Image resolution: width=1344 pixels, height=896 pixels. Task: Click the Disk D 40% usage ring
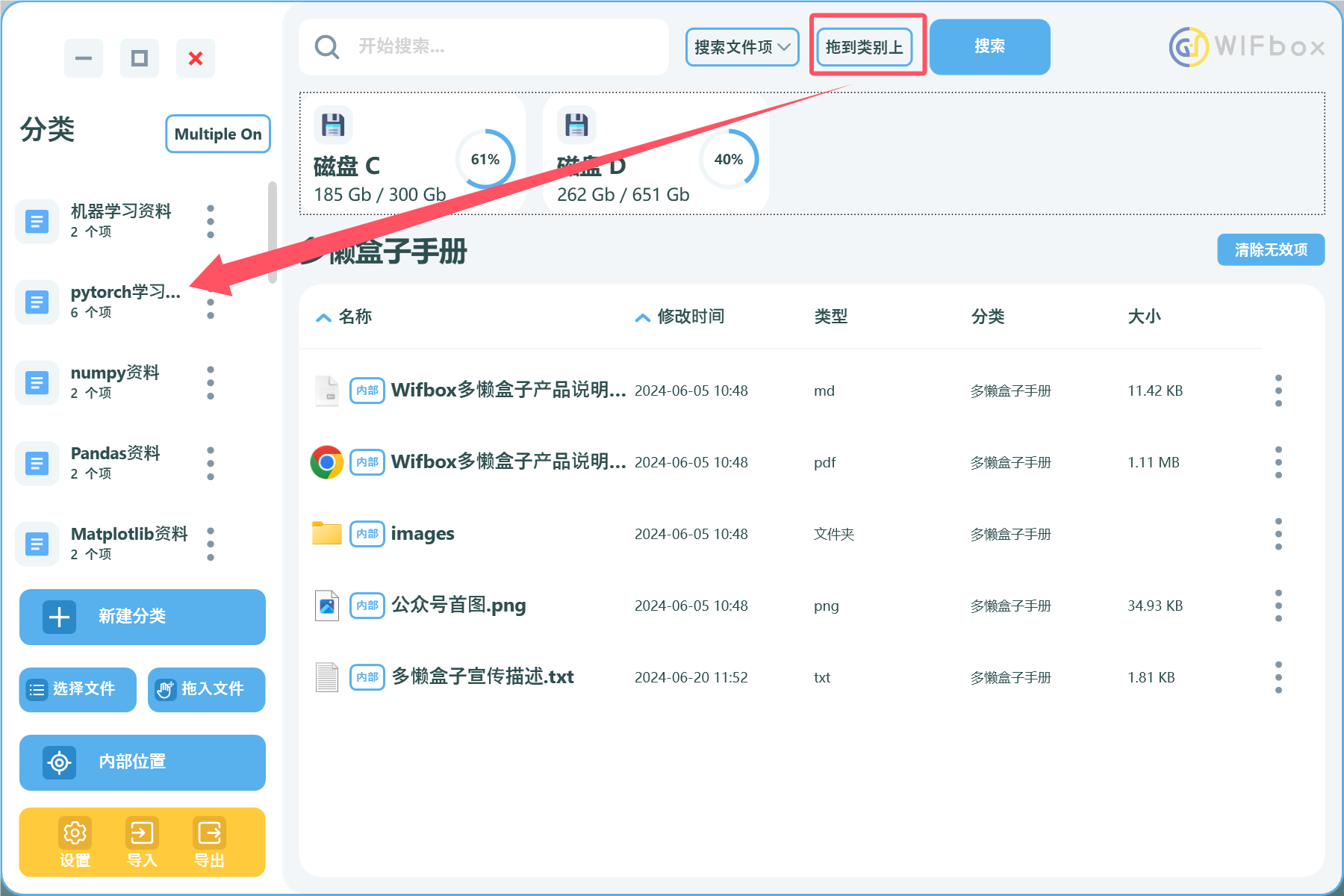(x=728, y=159)
